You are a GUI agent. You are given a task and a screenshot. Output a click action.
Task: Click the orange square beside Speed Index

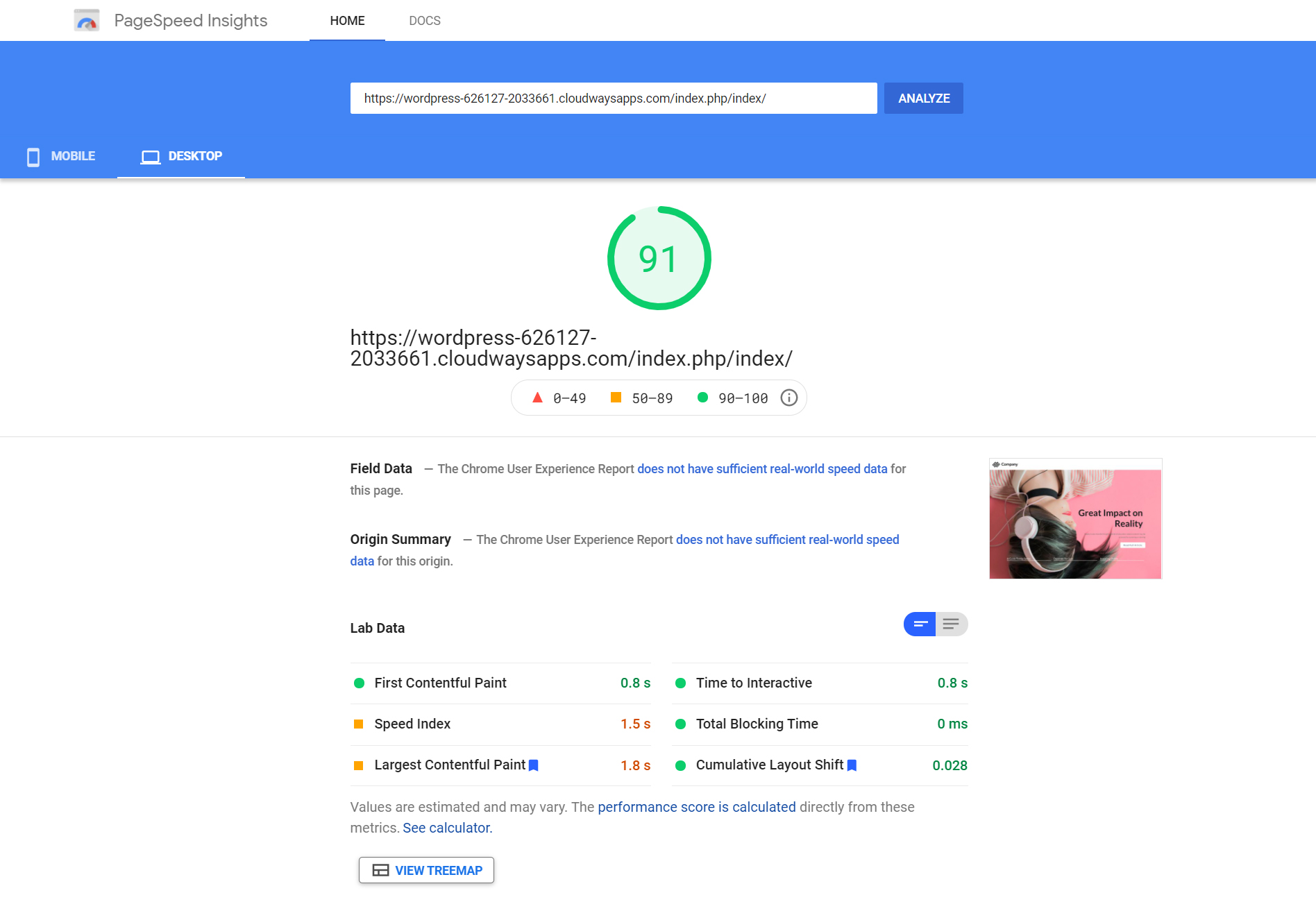coord(359,724)
